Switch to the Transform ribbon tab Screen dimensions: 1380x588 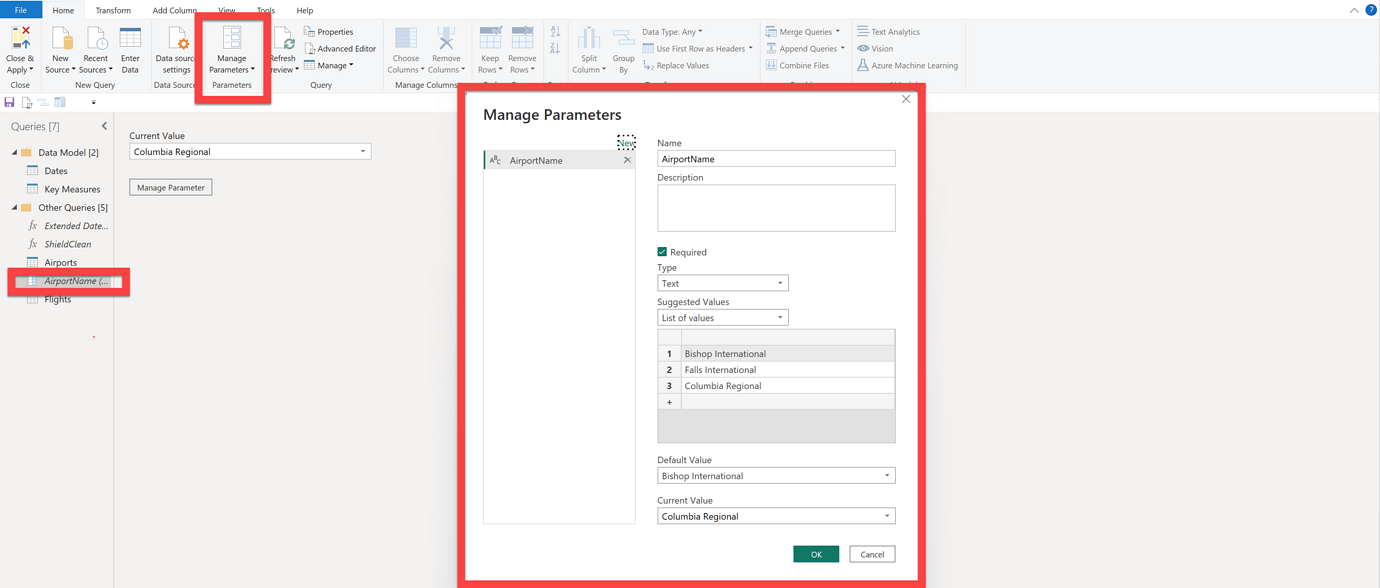[x=113, y=10]
